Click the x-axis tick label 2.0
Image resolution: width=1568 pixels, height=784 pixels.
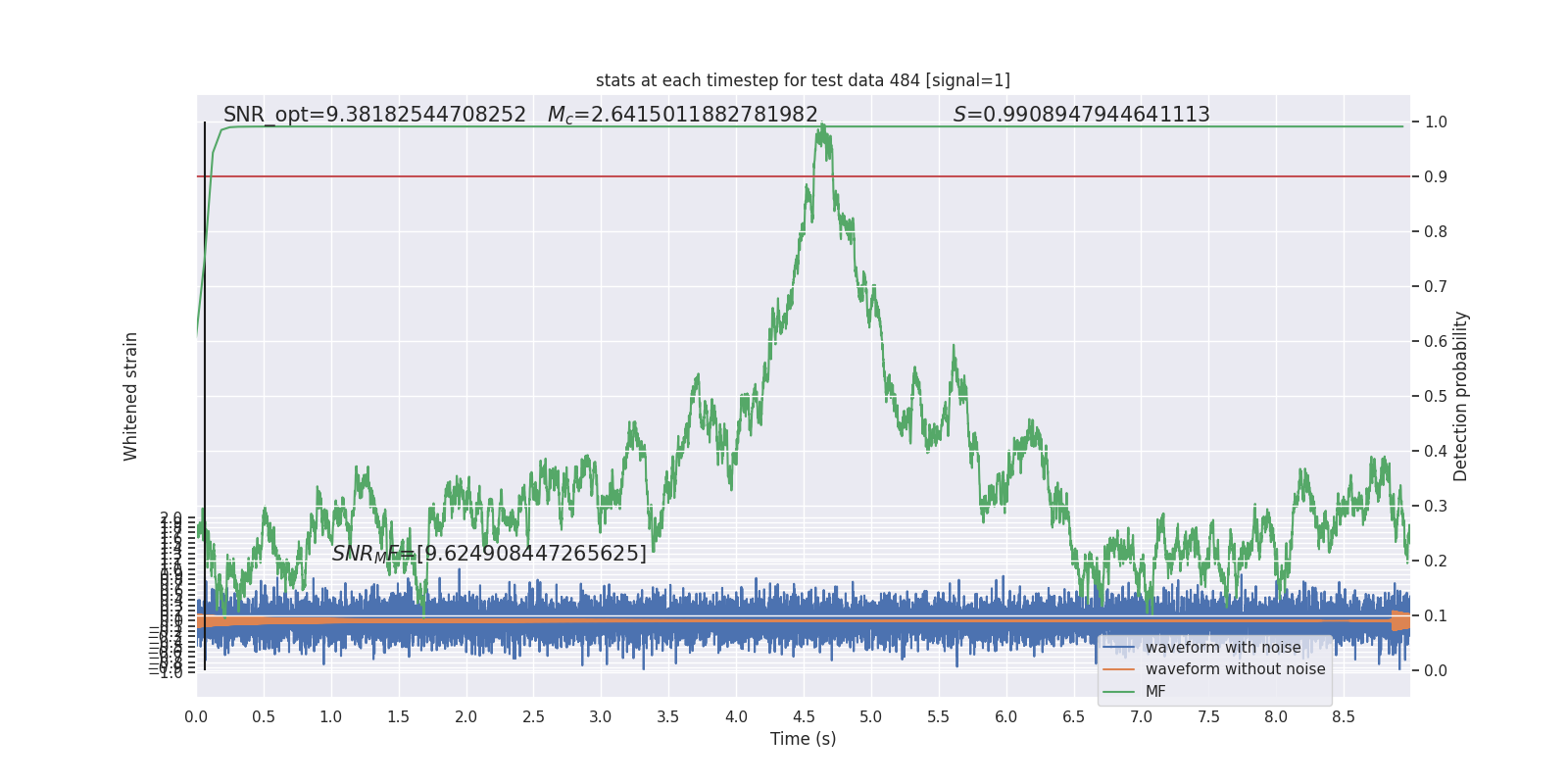(x=465, y=717)
